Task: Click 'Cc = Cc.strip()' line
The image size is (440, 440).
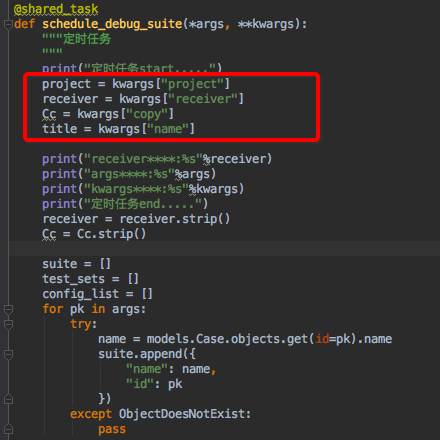Action: pos(94,234)
